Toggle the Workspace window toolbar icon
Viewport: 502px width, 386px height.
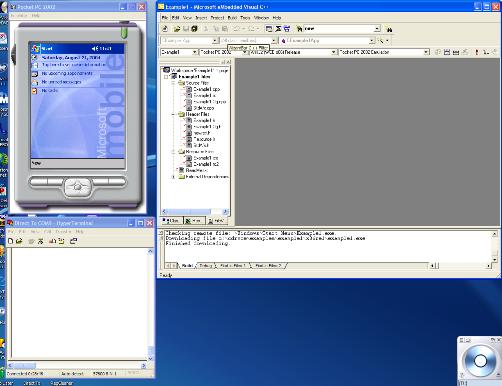pos(269,29)
